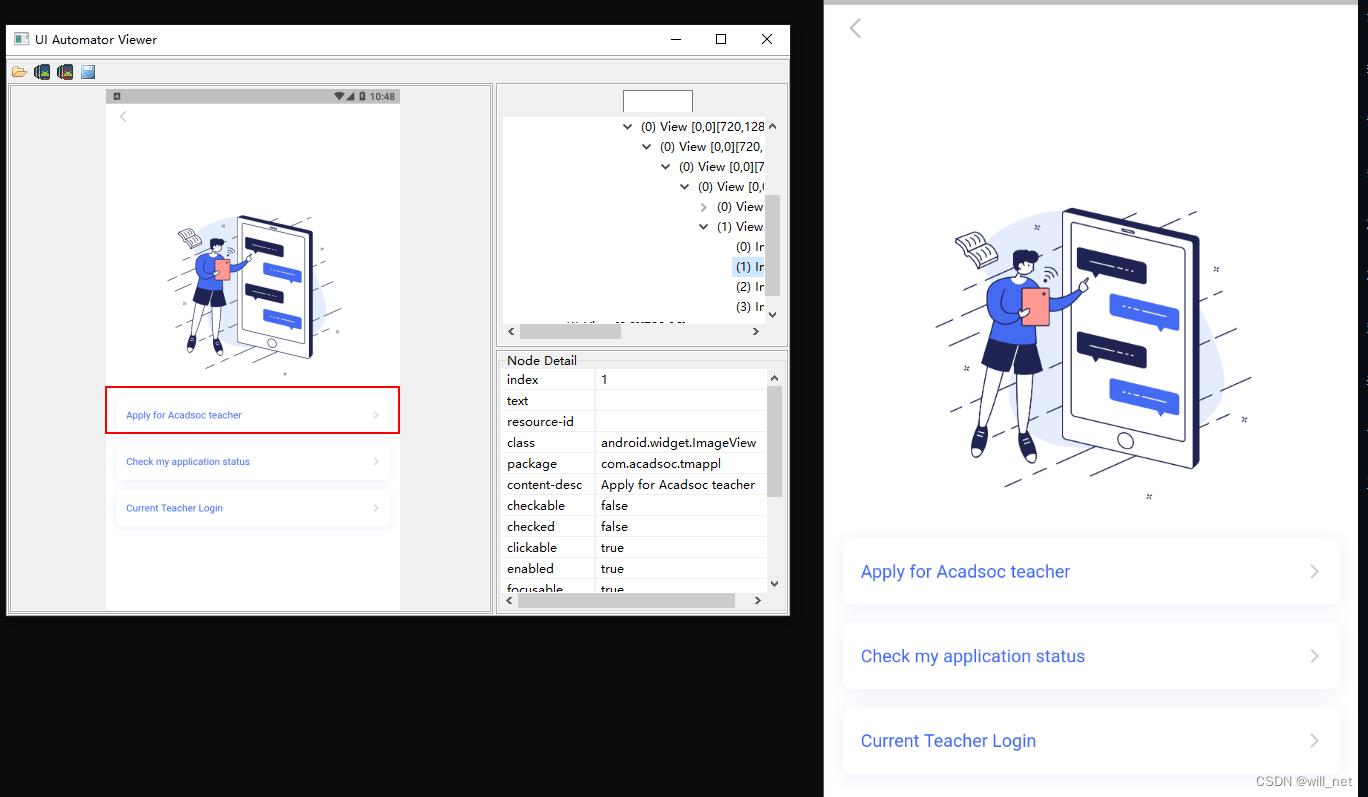Click the UI Automator Viewer title bar app icon
The height and width of the screenshot is (797, 1368).
point(21,39)
